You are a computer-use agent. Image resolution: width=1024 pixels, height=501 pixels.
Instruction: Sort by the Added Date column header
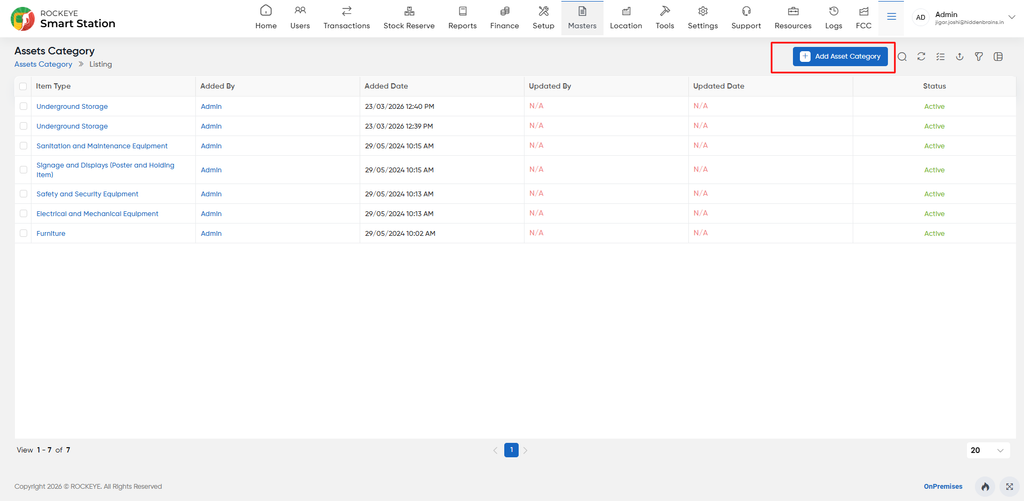pos(387,86)
